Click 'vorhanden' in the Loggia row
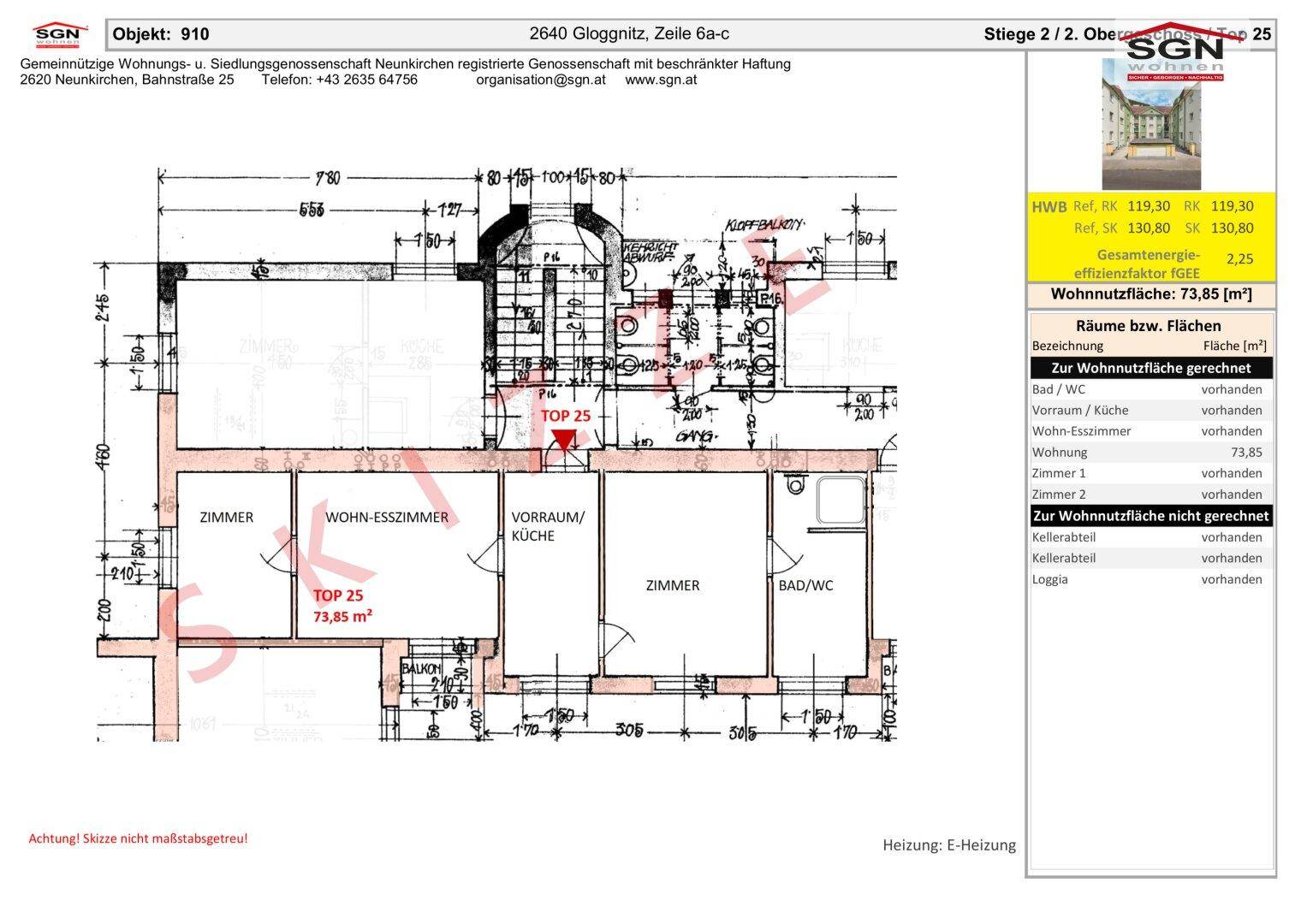The image size is (1307, 924). 1232,579
